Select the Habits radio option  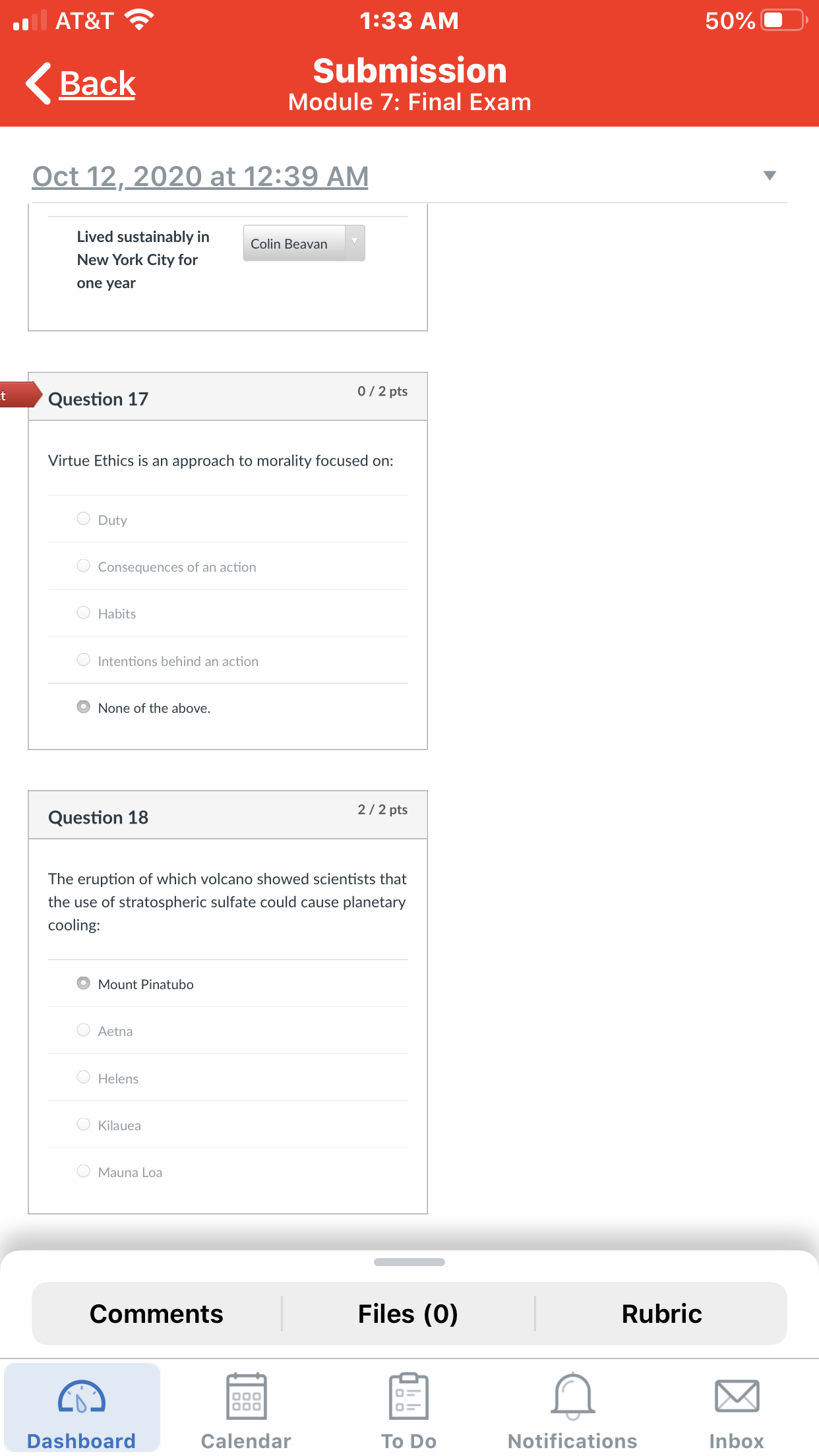pos(83,613)
